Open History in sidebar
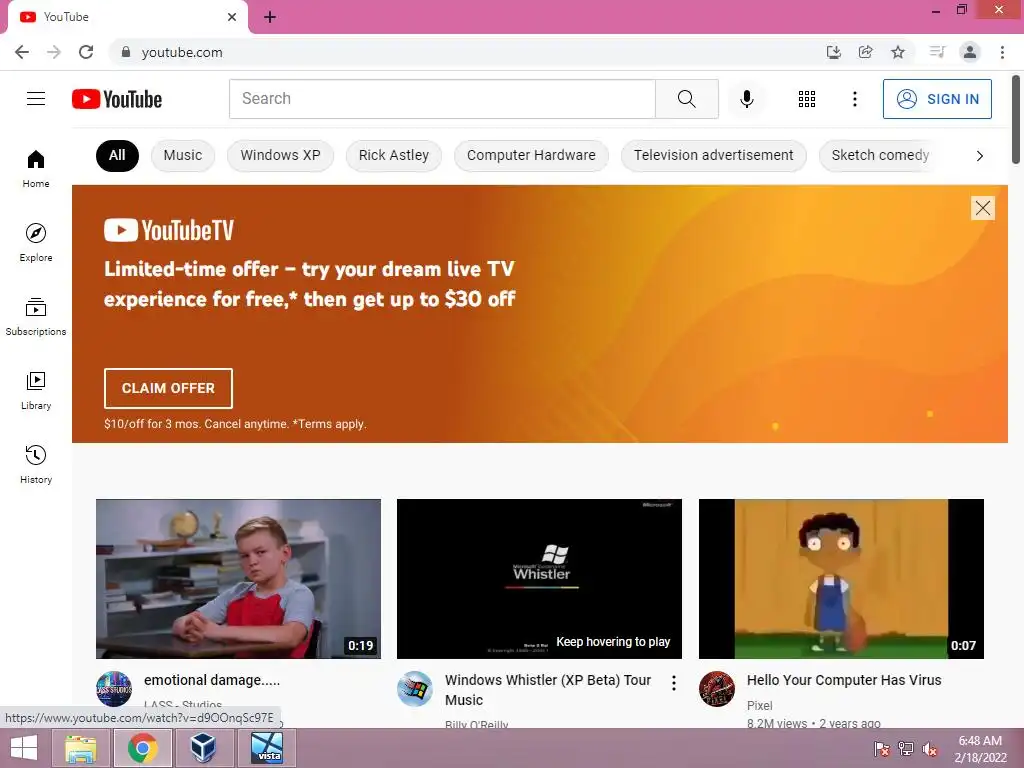1024x768 pixels. (x=36, y=464)
